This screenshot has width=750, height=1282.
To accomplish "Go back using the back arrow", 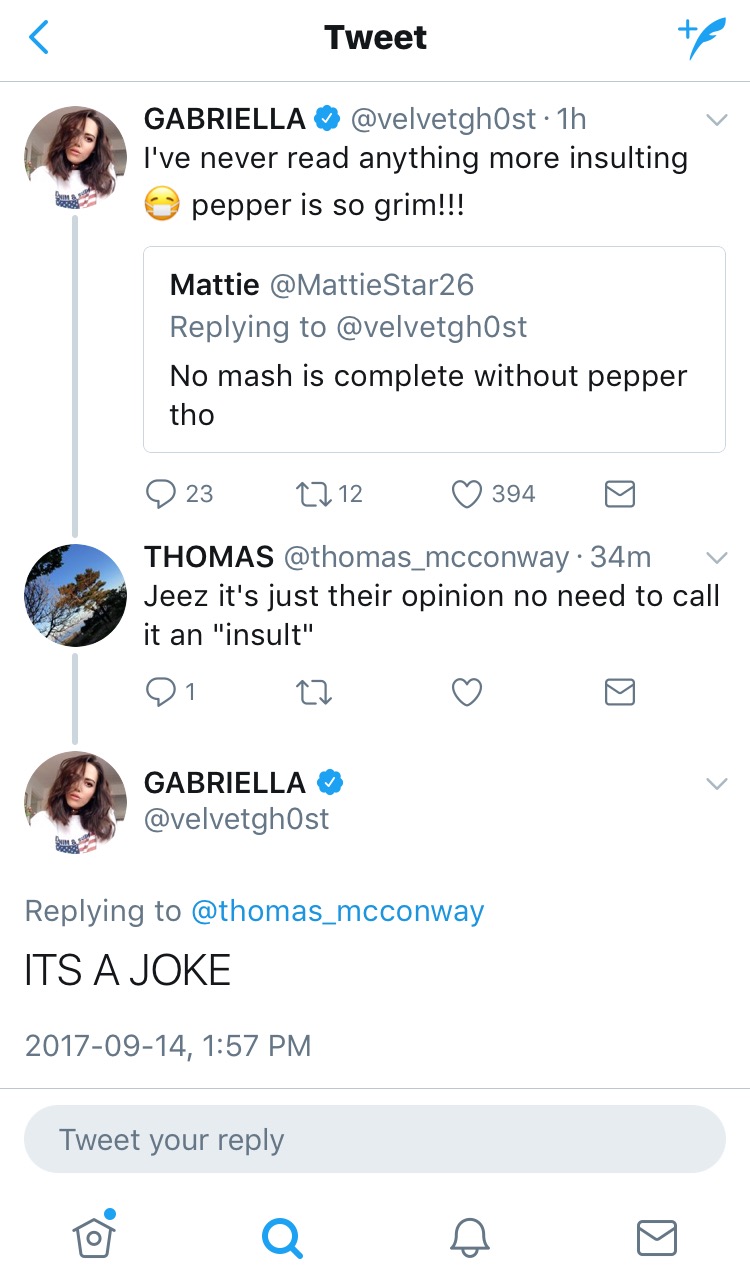I will coord(39,38).
